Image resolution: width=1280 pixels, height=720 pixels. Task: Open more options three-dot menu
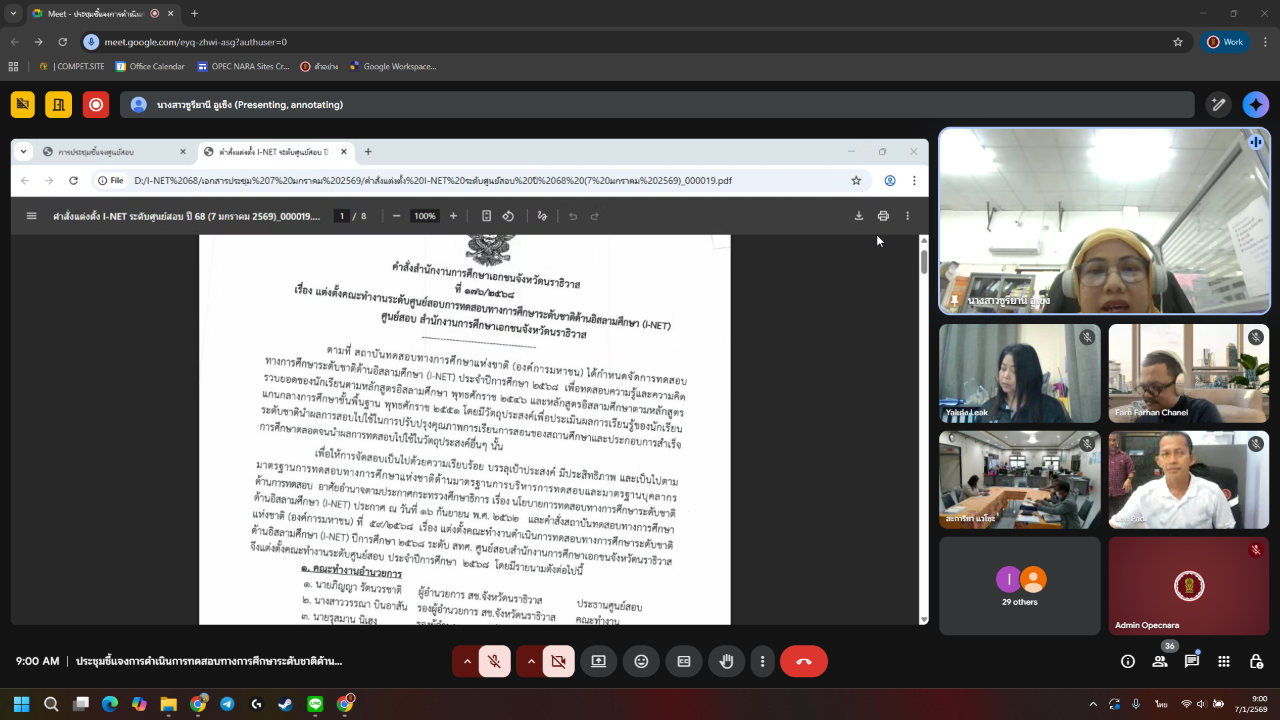(x=763, y=661)
